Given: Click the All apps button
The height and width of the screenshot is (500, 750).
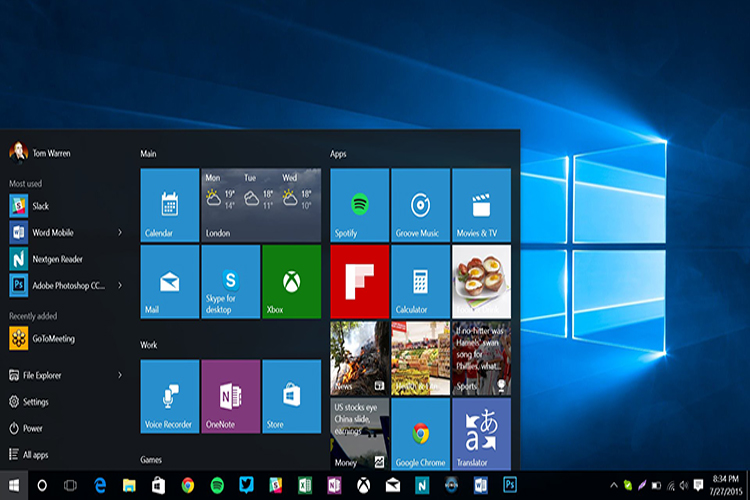Looking at the screenshot, I should (35, 455).
